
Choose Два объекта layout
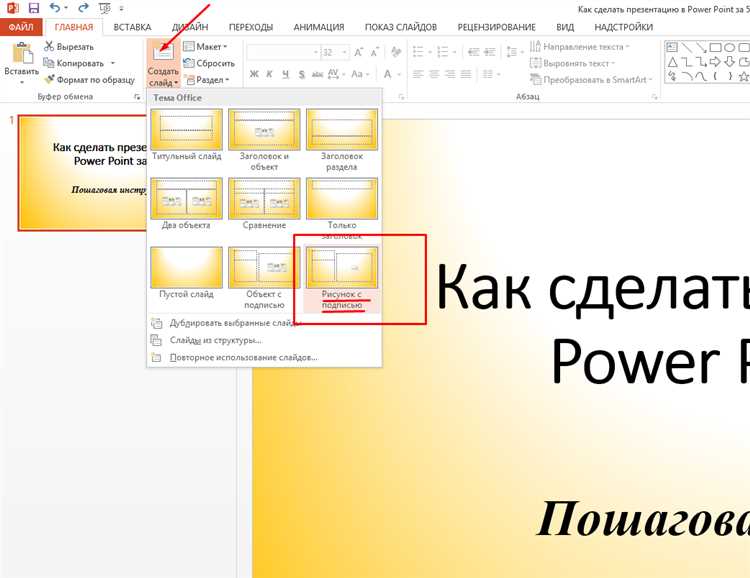(x=187, y=204)
